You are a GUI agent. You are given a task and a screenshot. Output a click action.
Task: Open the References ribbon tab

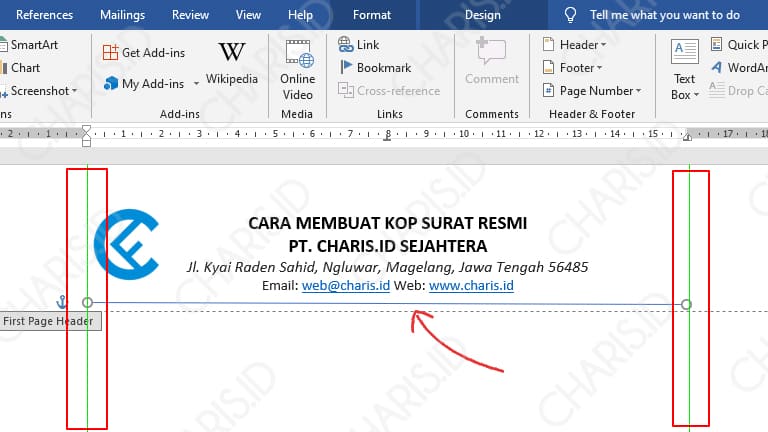[44, 15]
